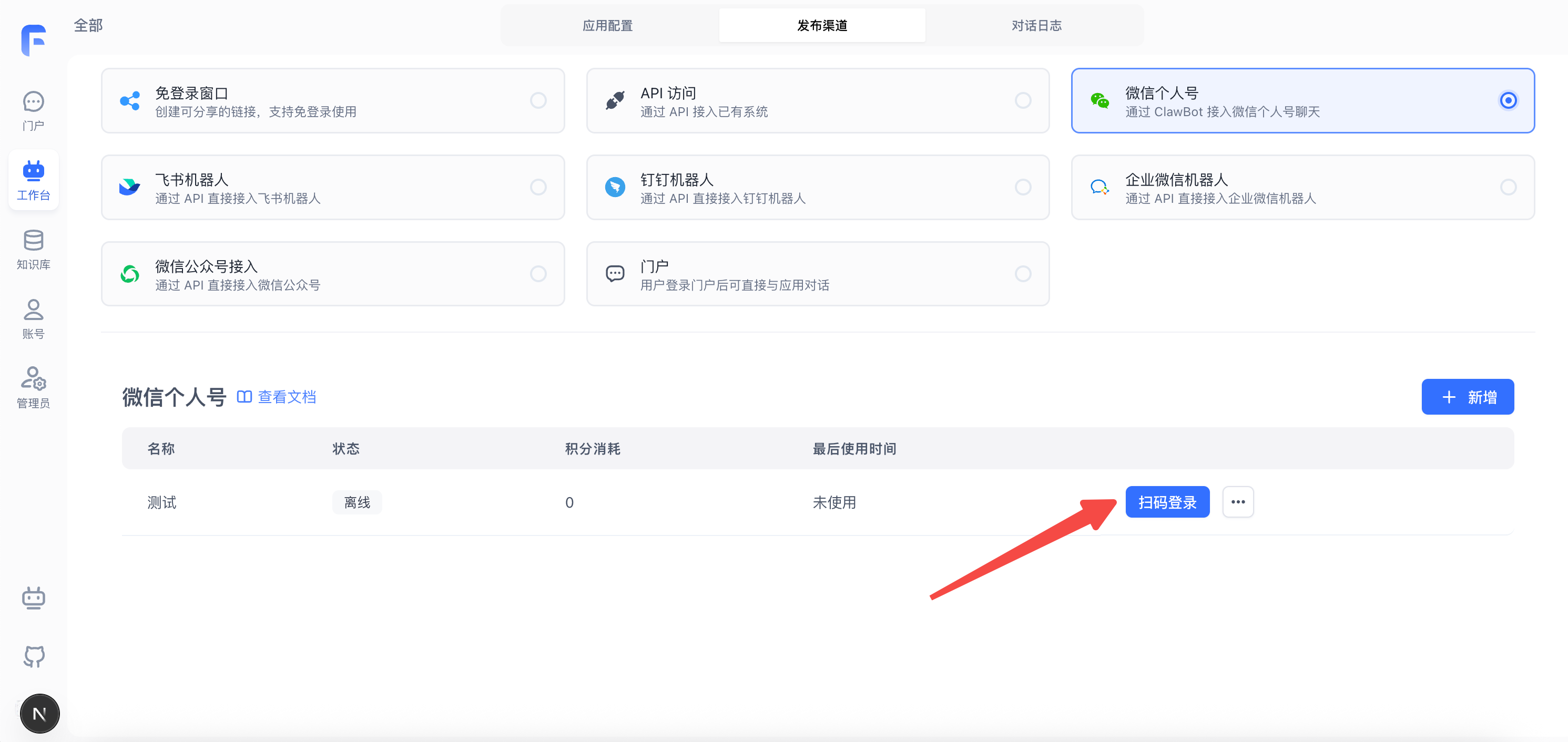This screenshot has height=742, width=1568.
Task: Select the 飞书机器人 channel card
Action: [x=332, y=187]
